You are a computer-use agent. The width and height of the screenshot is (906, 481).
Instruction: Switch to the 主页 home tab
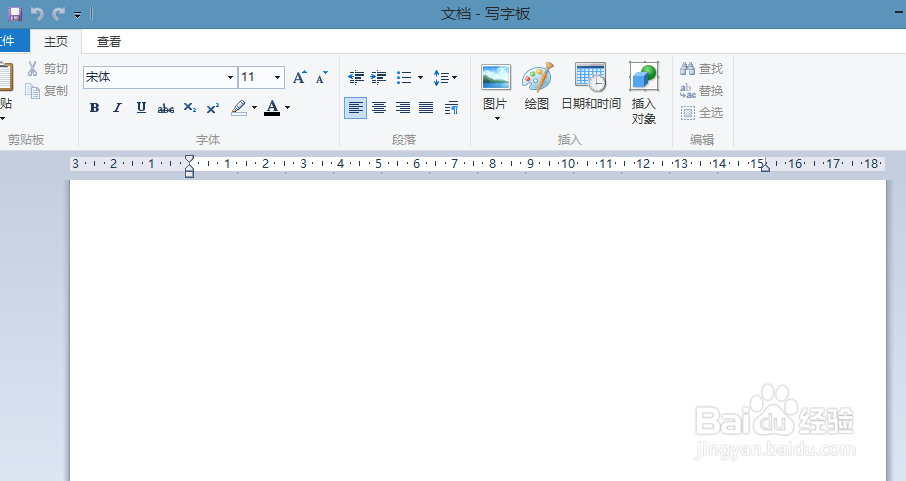(x=56, y=41)
